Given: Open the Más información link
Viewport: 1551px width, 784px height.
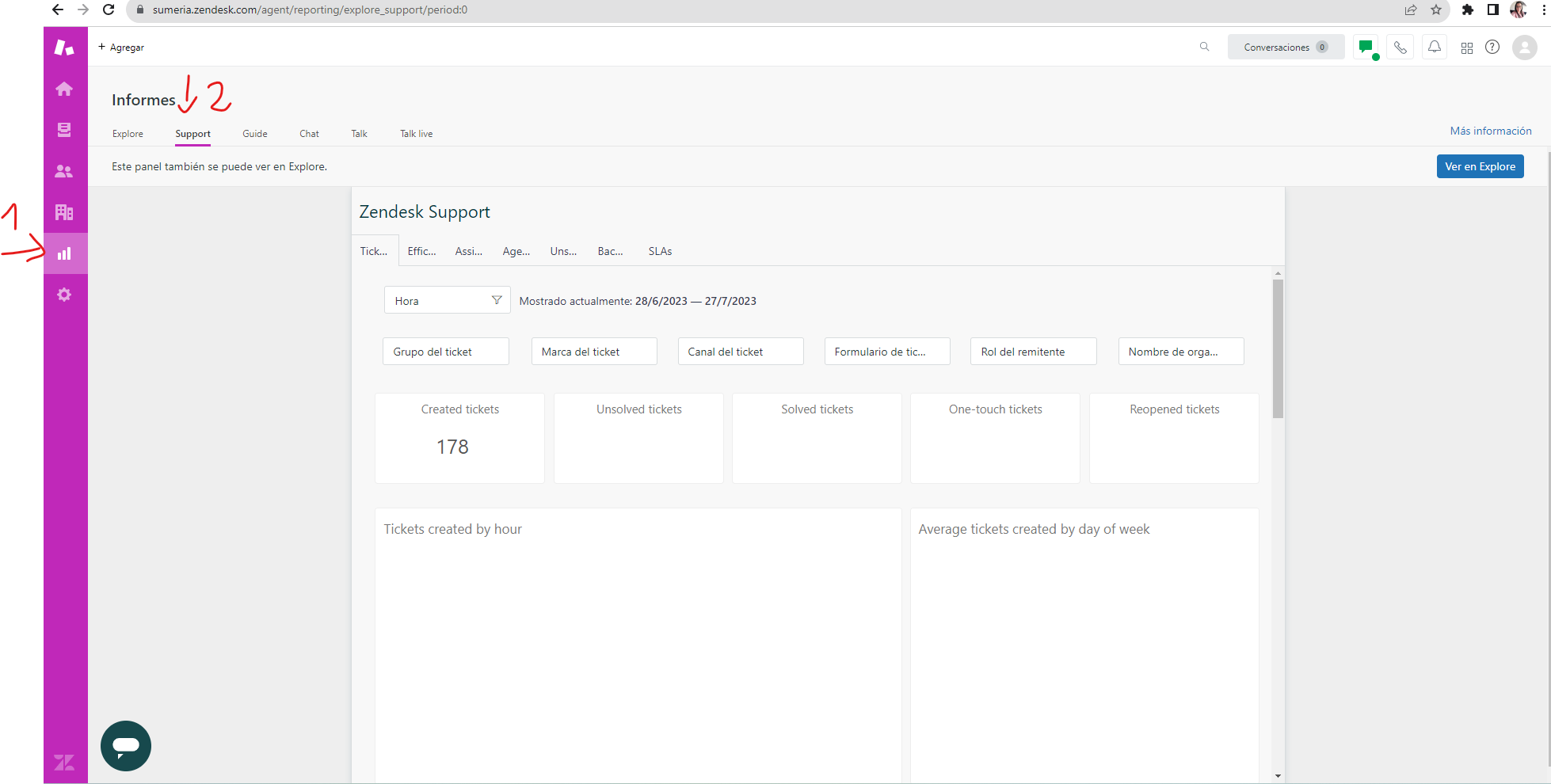Looking at the screenshot, I should pyautogui.click(x=1490, y=131).
